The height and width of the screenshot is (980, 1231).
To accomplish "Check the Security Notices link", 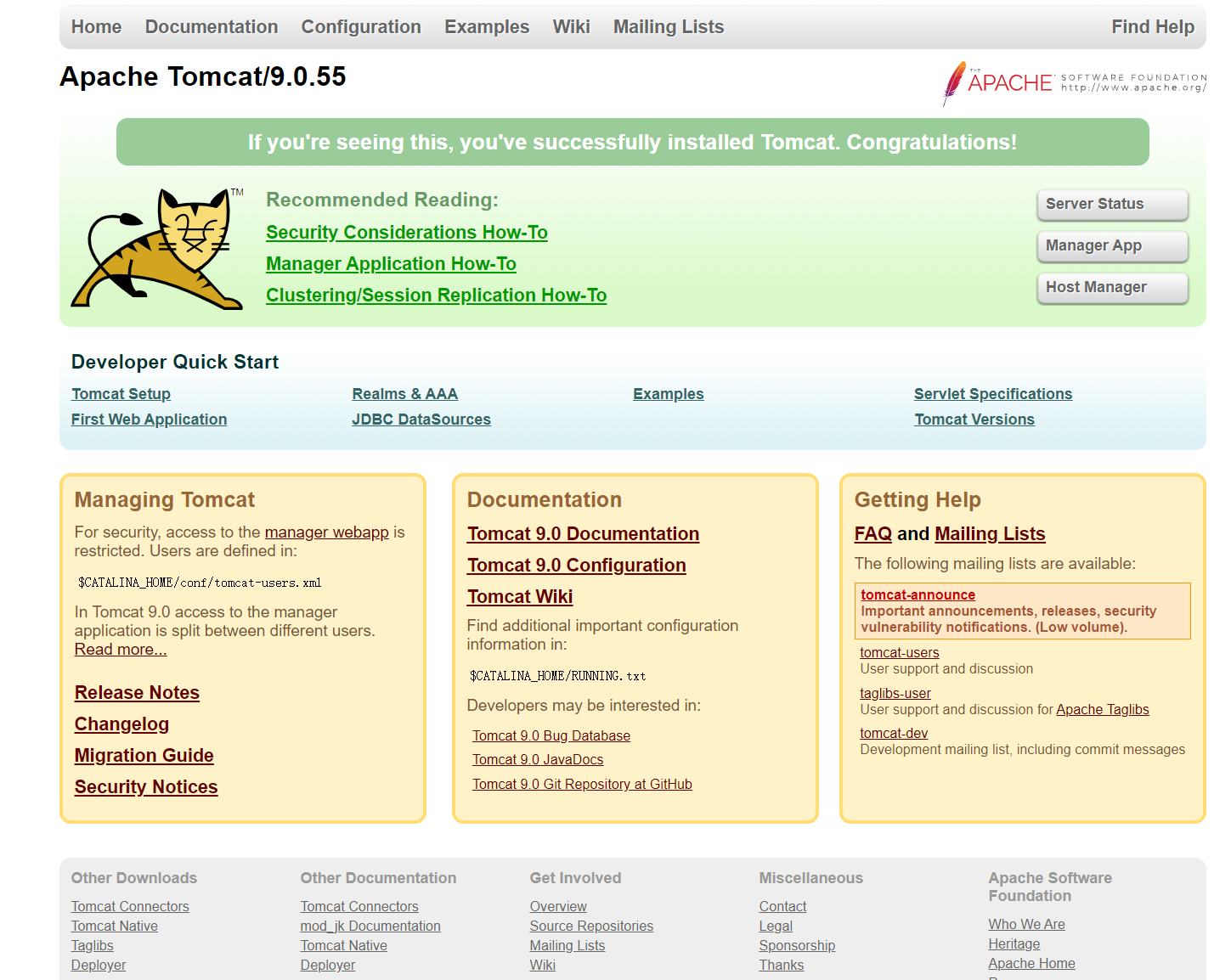I will (146, 787).
